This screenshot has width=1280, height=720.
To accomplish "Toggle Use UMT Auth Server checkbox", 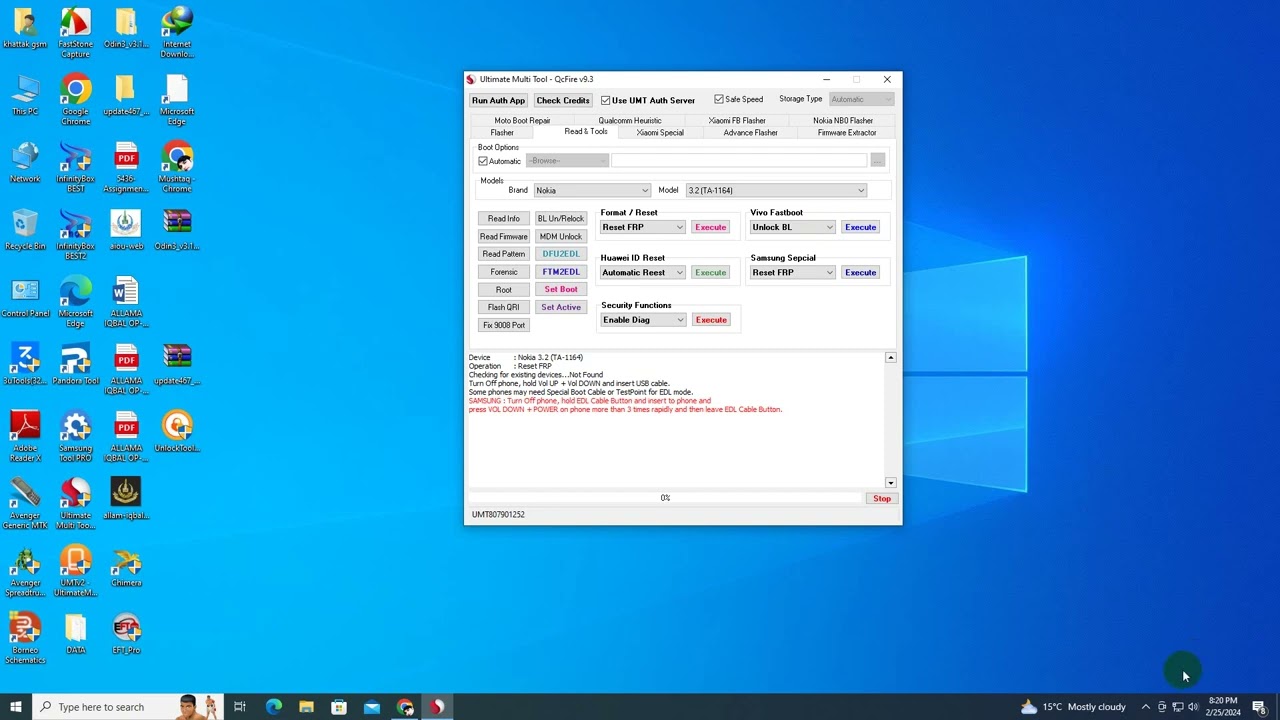I will tap(605, 100).
